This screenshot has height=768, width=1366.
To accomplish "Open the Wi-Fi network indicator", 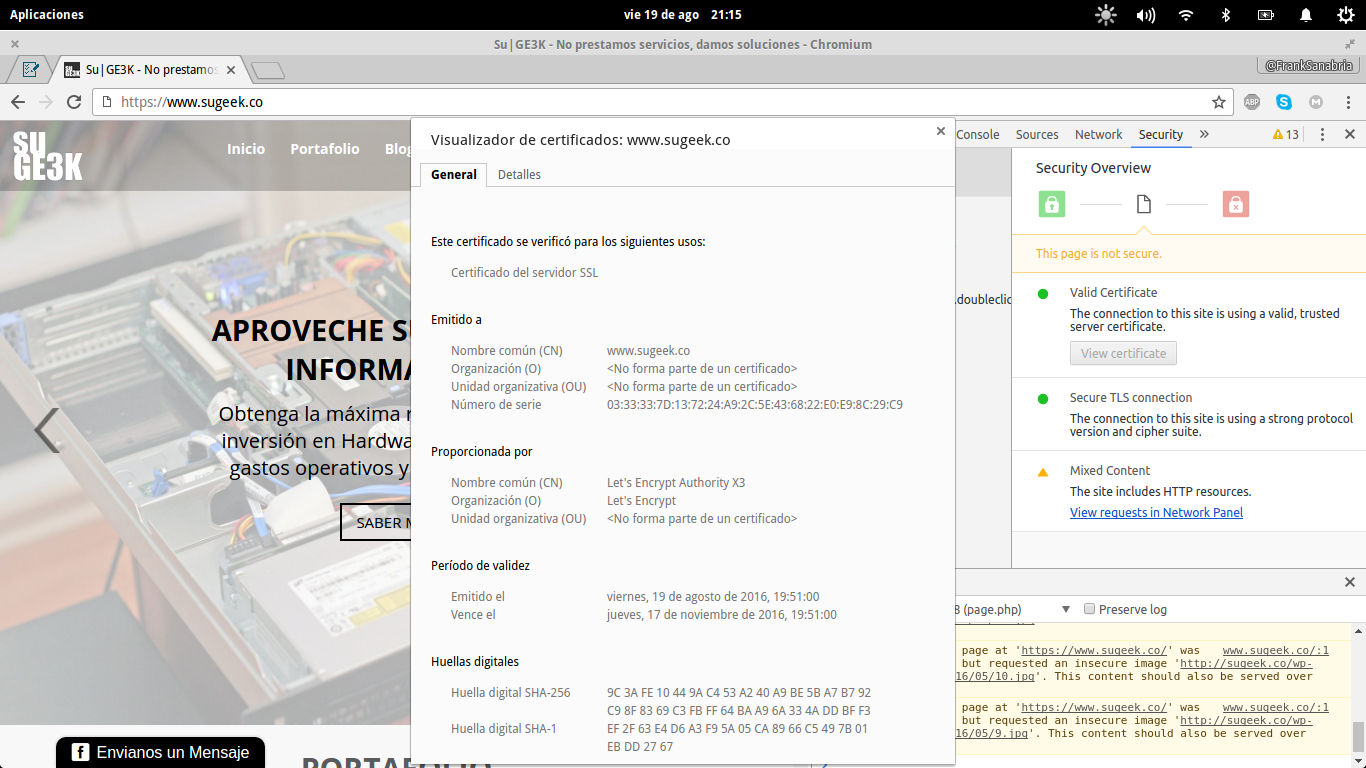I will click(x=1186, y=15).
